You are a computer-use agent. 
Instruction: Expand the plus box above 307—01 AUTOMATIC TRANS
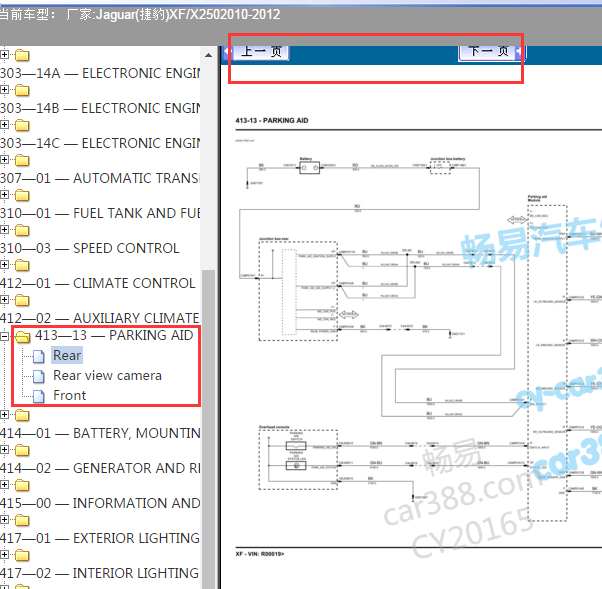(x=5, y=161)
